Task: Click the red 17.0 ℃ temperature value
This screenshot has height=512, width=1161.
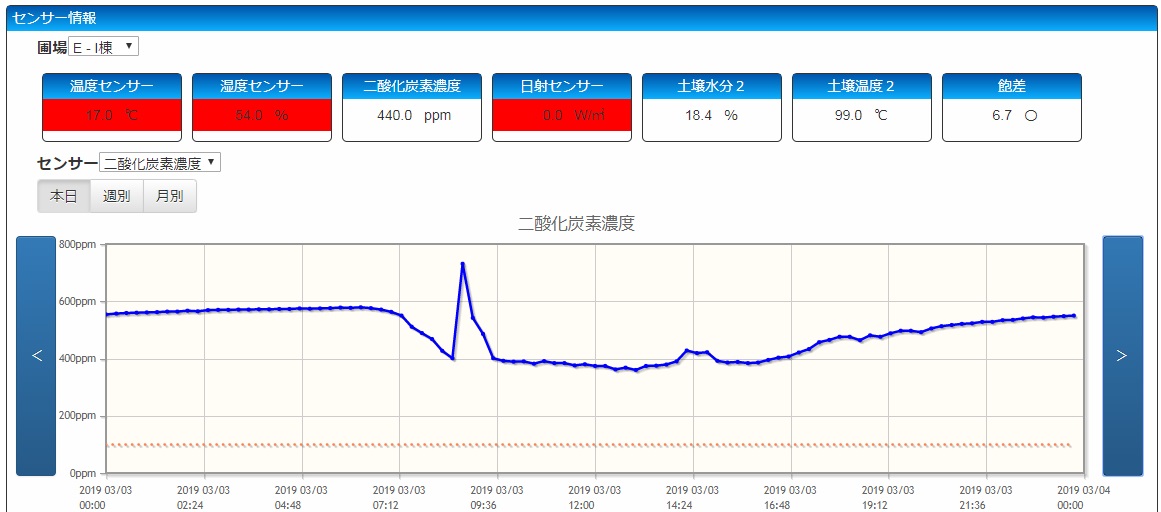Action: pyautogui.click(x=112, y=116)
